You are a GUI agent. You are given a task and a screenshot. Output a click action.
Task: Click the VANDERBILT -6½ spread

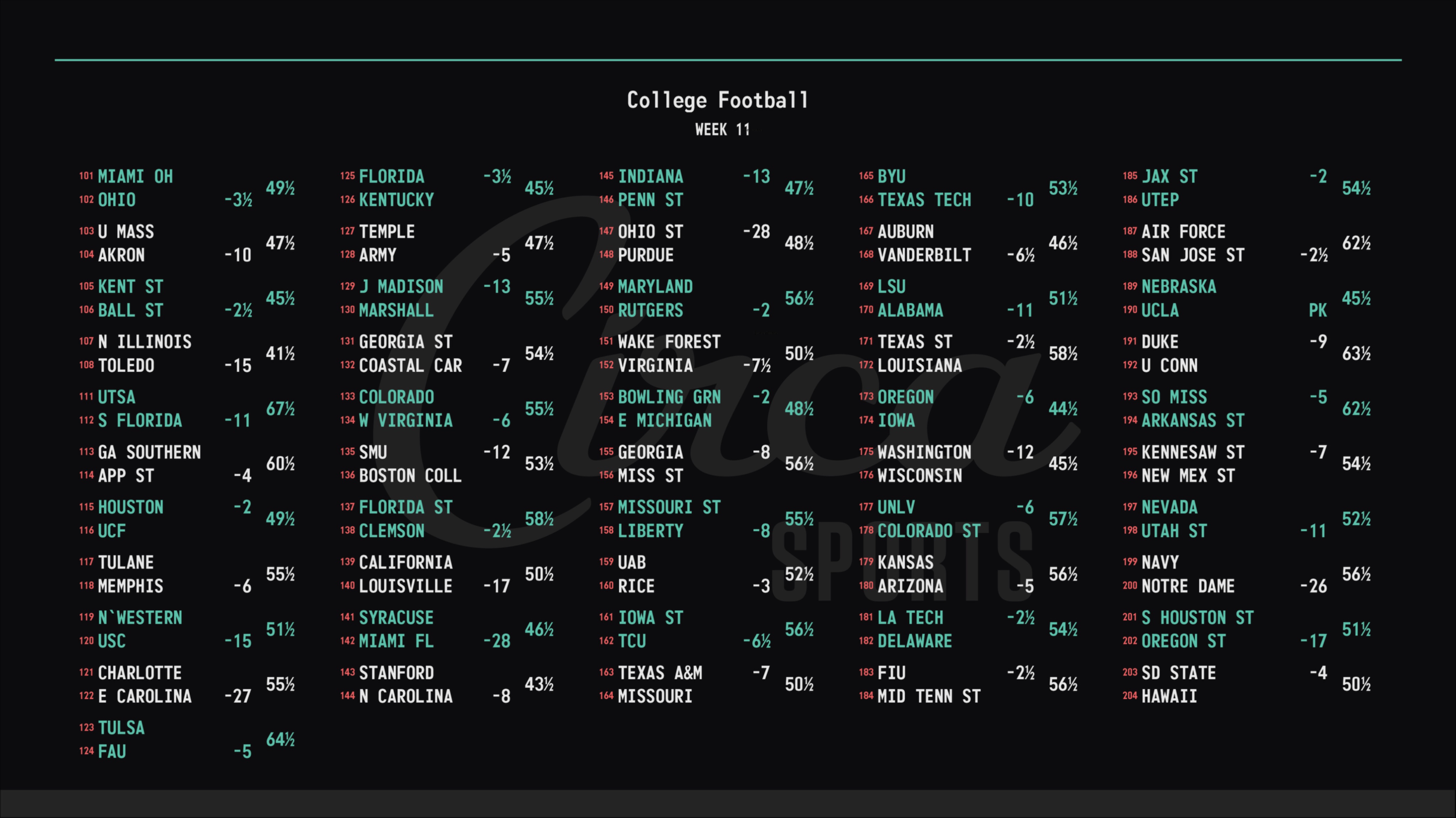pos(1020,255)
